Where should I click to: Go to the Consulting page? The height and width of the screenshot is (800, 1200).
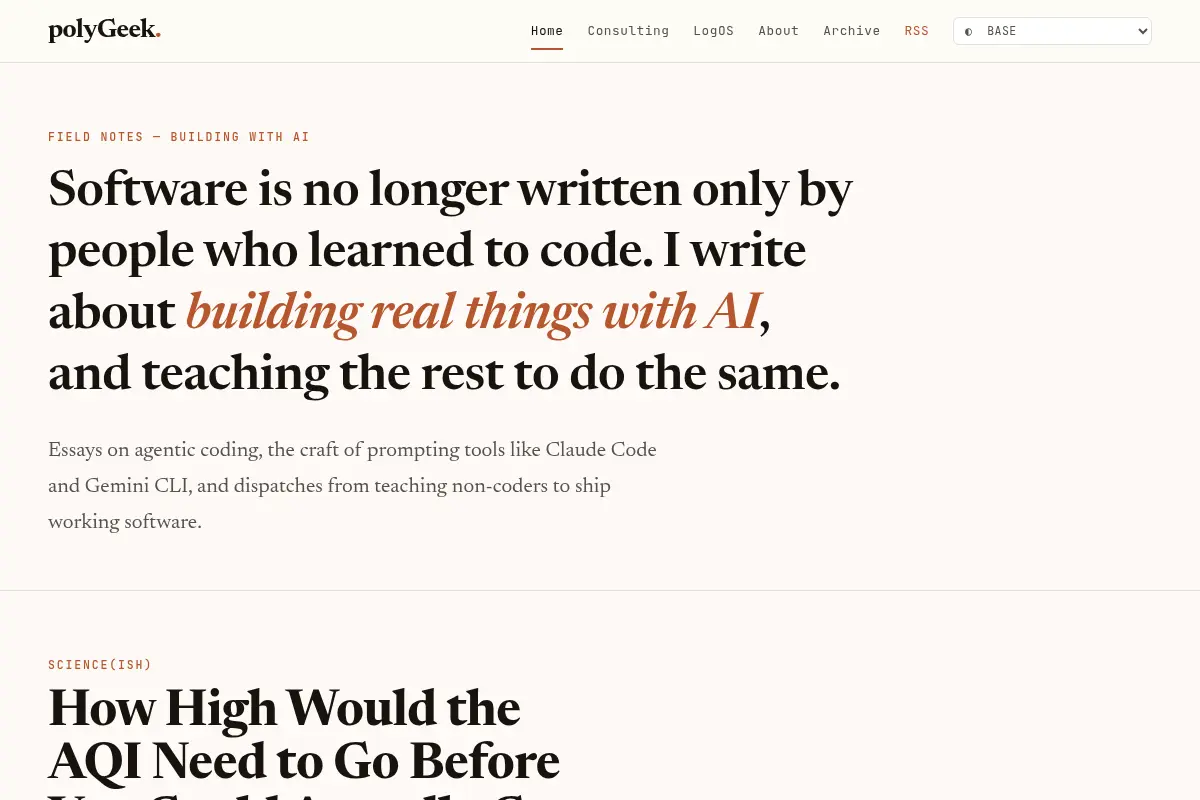click(x=628, y=31)
